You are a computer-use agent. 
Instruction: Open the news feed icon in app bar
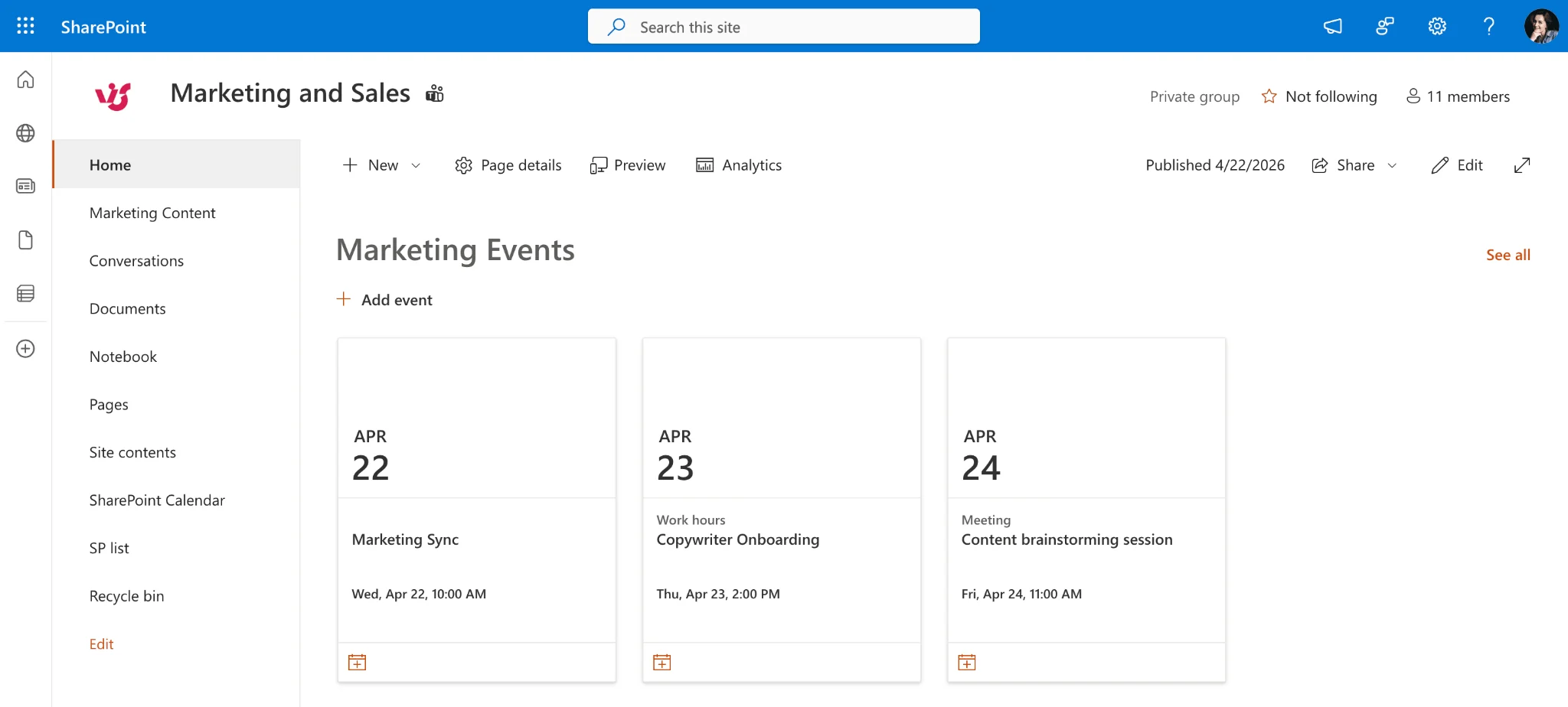pos(25,186)
